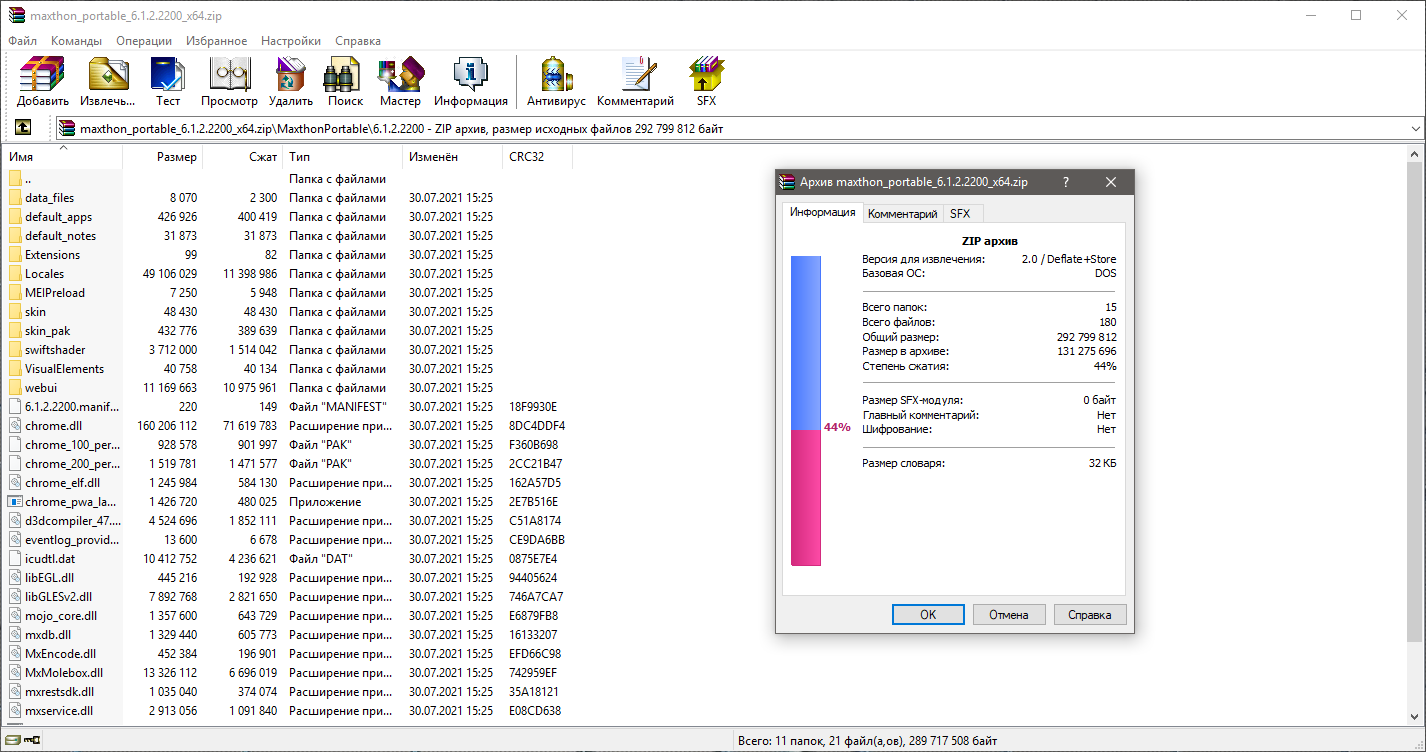This screenshot has height=752, width=1426.
Task: Sort by the CRC32 column header
Action: [538, 157]
